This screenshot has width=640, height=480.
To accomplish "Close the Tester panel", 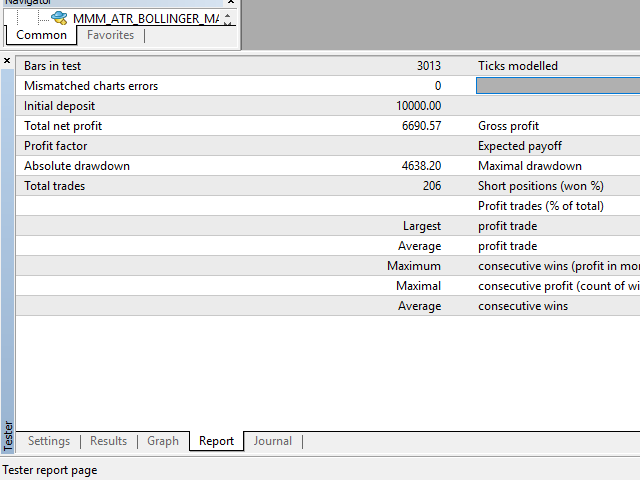I will click(7, 62).
